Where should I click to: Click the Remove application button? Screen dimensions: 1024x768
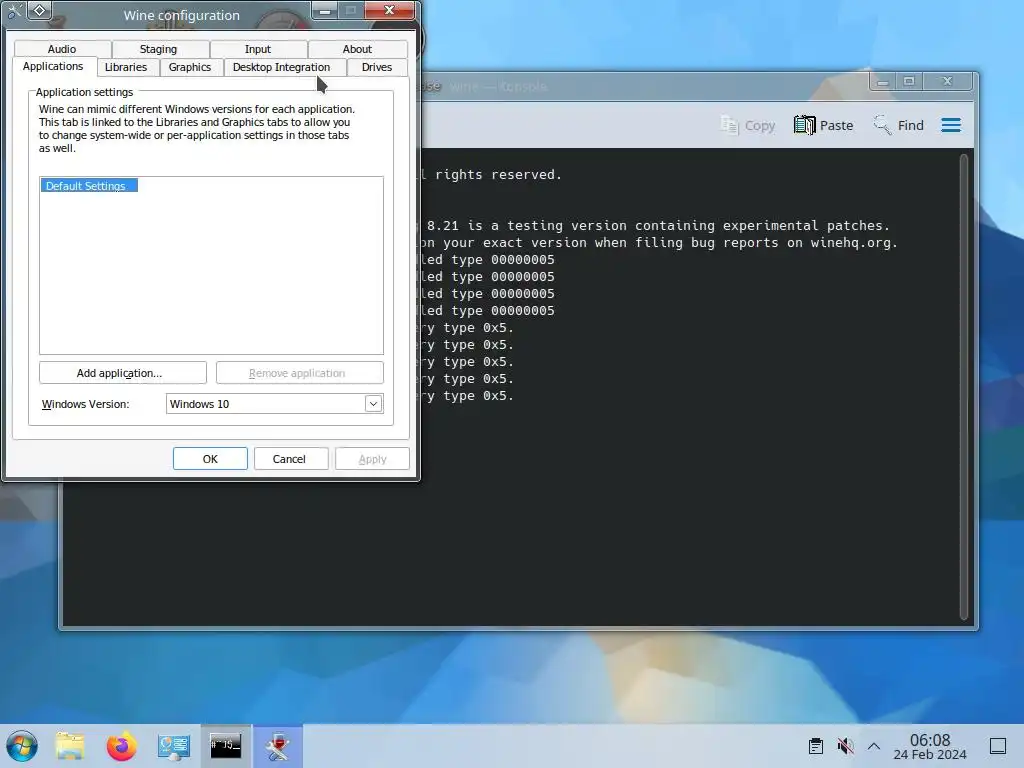(x=299, y=373)
